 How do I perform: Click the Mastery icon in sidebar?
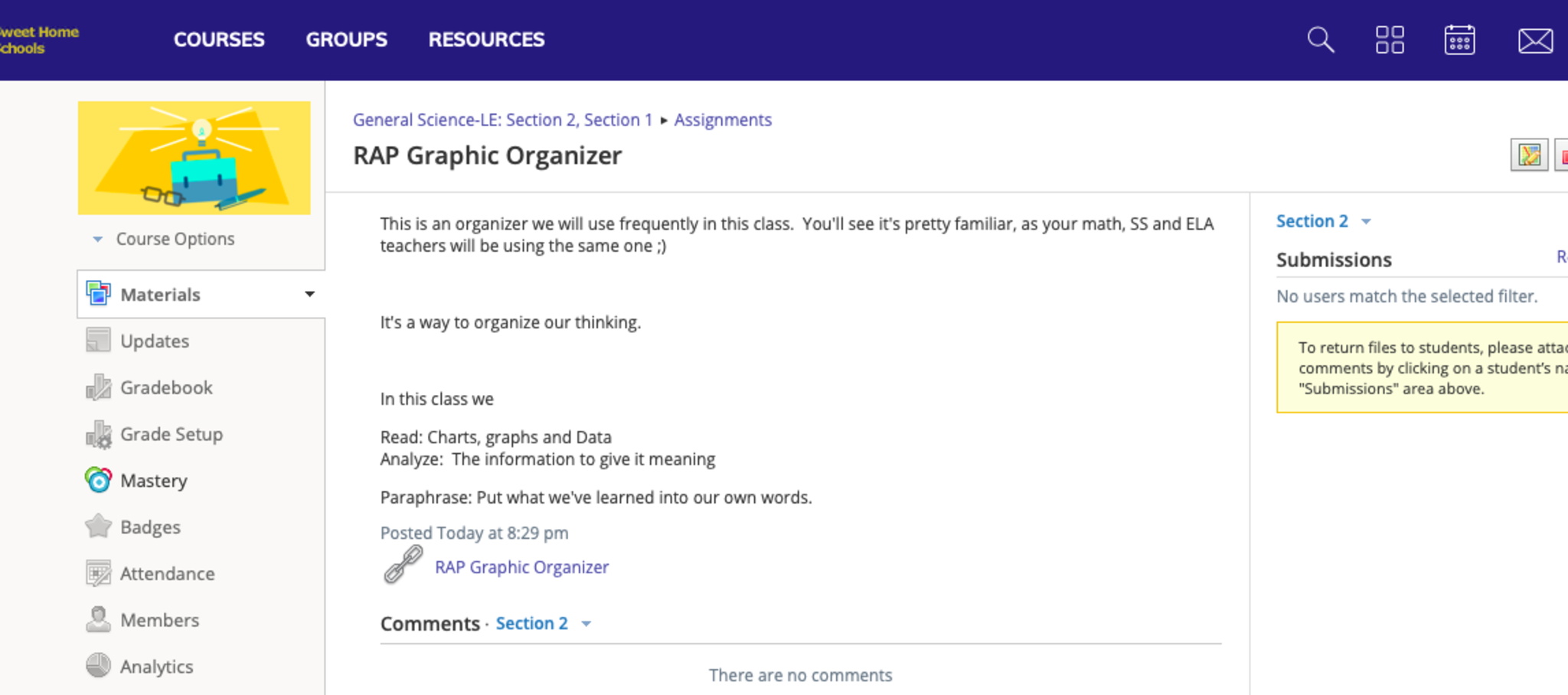pos(99,481)
